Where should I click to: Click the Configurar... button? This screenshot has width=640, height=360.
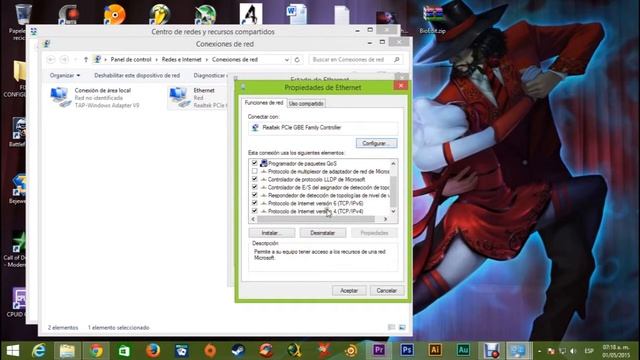point(376,143)
